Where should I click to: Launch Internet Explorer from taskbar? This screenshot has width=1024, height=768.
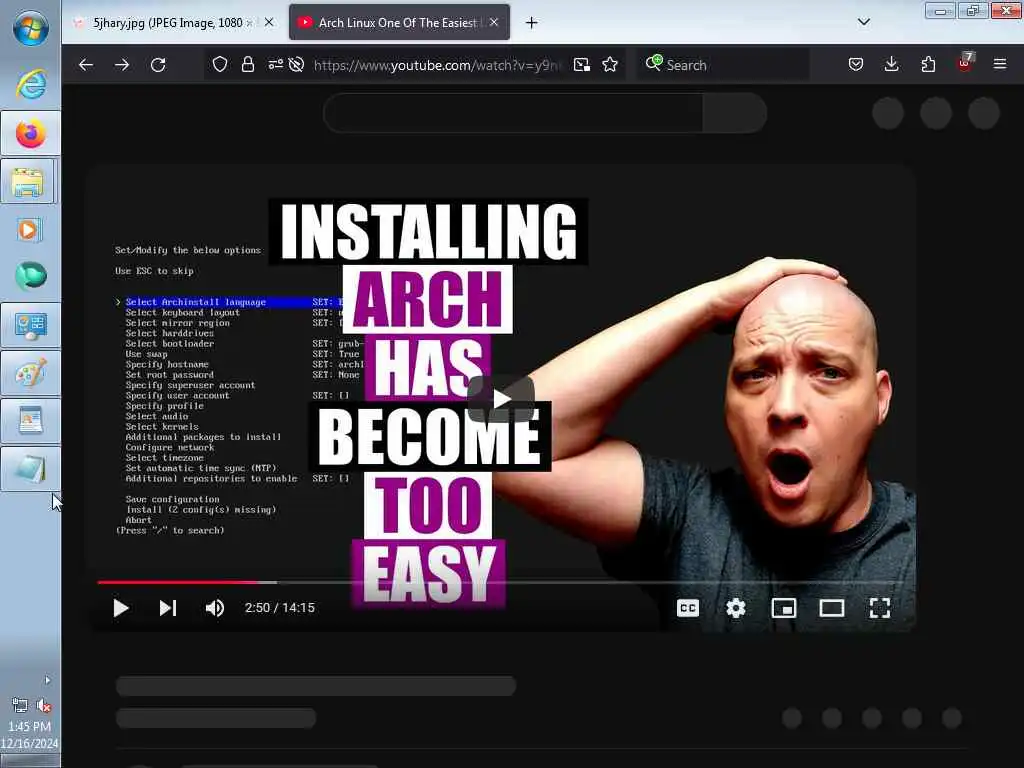[31, 84]
